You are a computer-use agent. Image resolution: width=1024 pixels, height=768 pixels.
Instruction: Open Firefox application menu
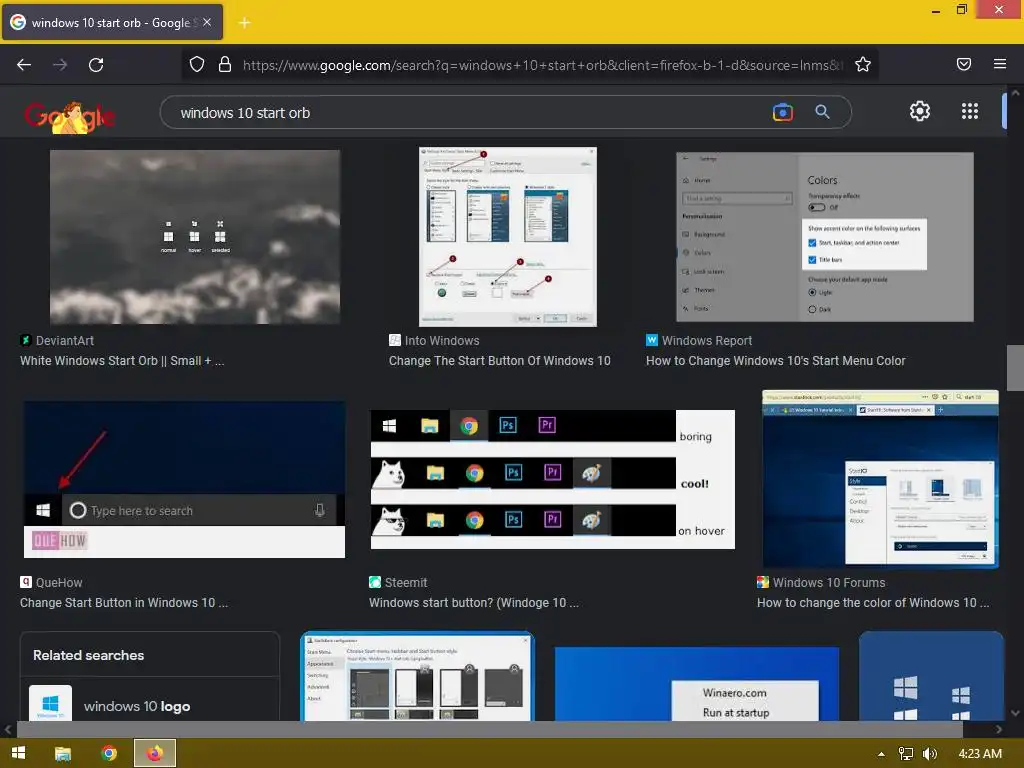point(999,64)
